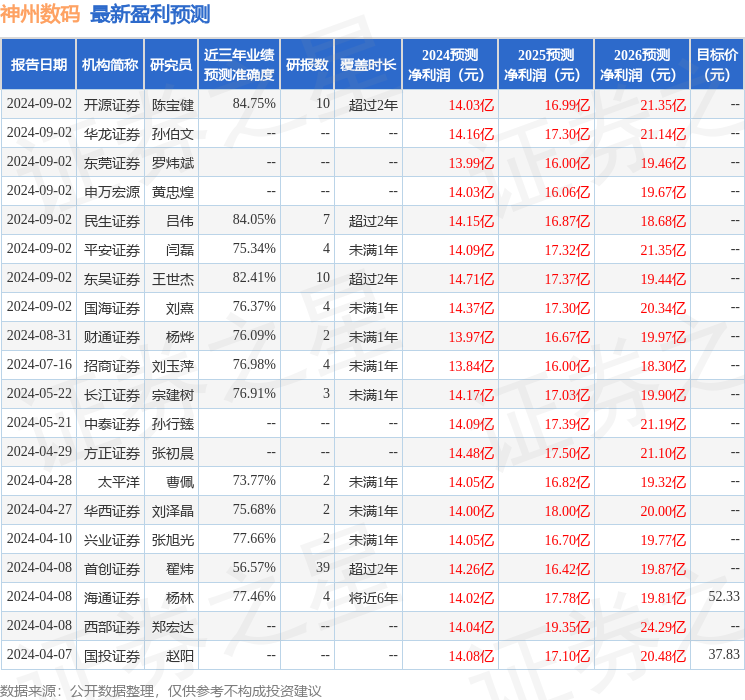Screen dimensions: 745x700
Task: Click the 最新盈利预测 heading
Action: 150,14
